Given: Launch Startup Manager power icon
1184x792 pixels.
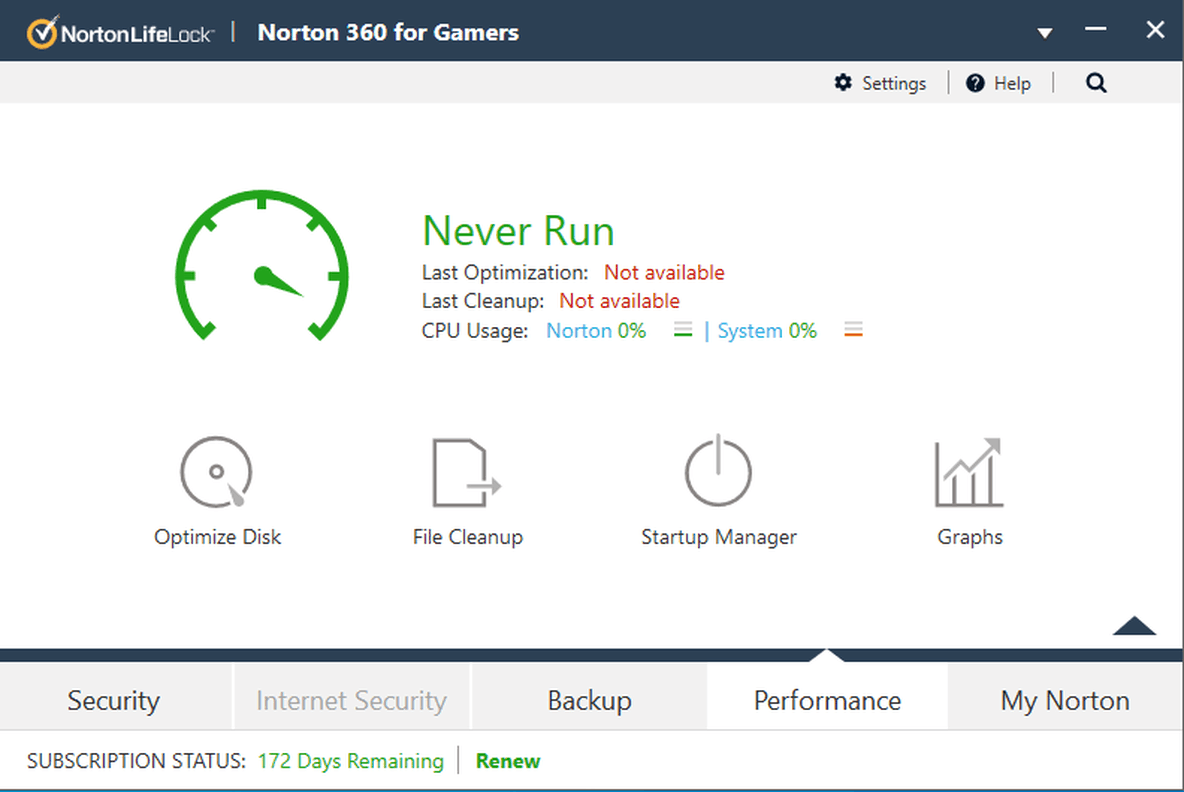Looking at the screenshot, I should (x=718, y=470).
